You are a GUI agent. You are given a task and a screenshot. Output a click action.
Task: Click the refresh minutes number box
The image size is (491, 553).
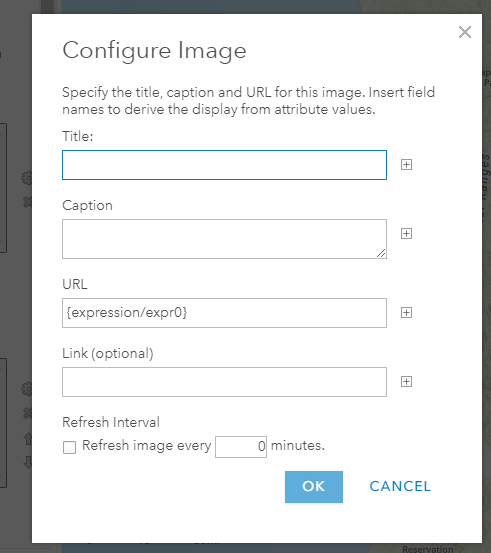click(x=241, y=447)
